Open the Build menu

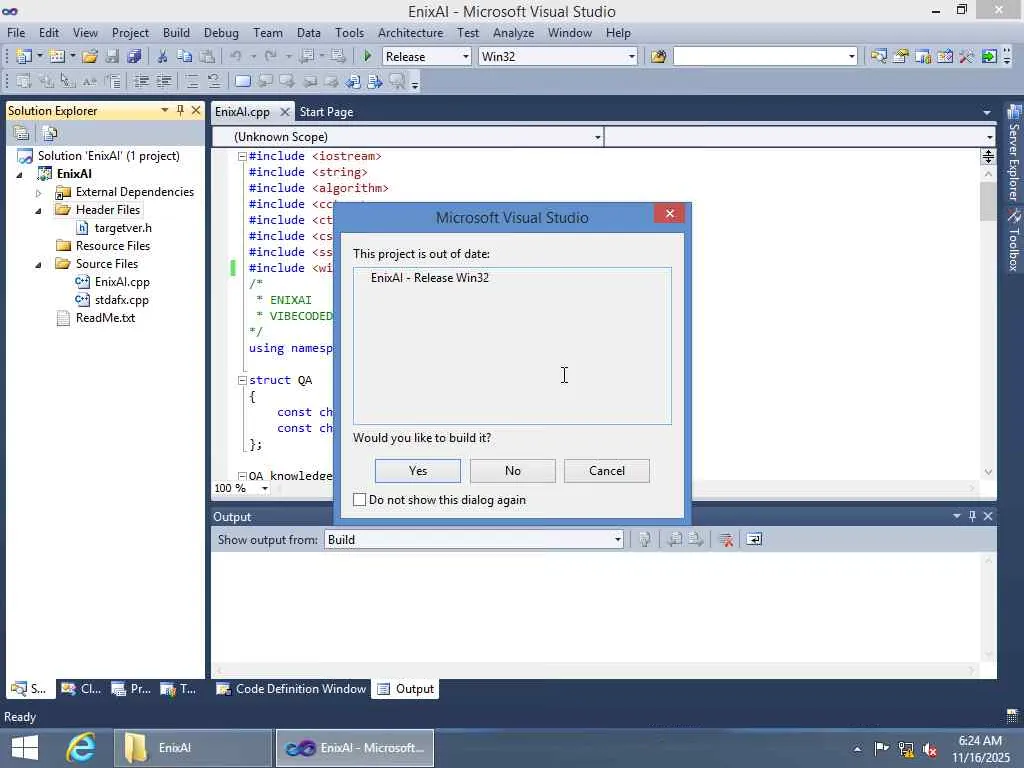[x=176, y=33]
